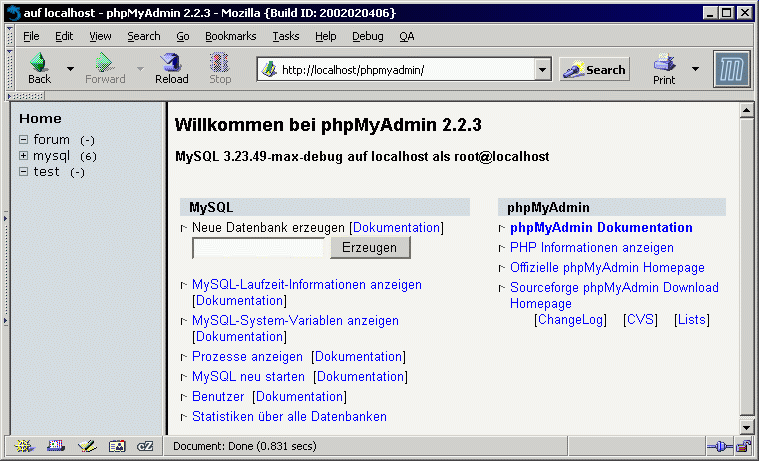
Task: Open the QA menu
Action: pos(407,36)
